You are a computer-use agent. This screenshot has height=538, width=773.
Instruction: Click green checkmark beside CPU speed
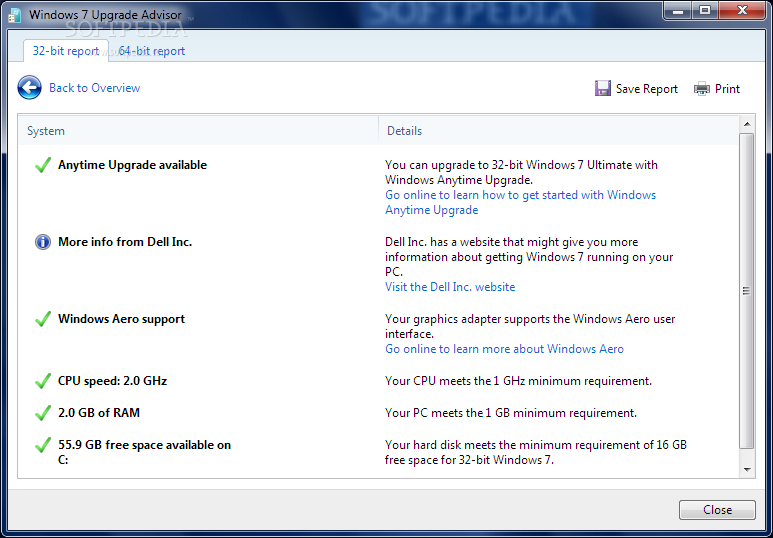click(43, 381)
